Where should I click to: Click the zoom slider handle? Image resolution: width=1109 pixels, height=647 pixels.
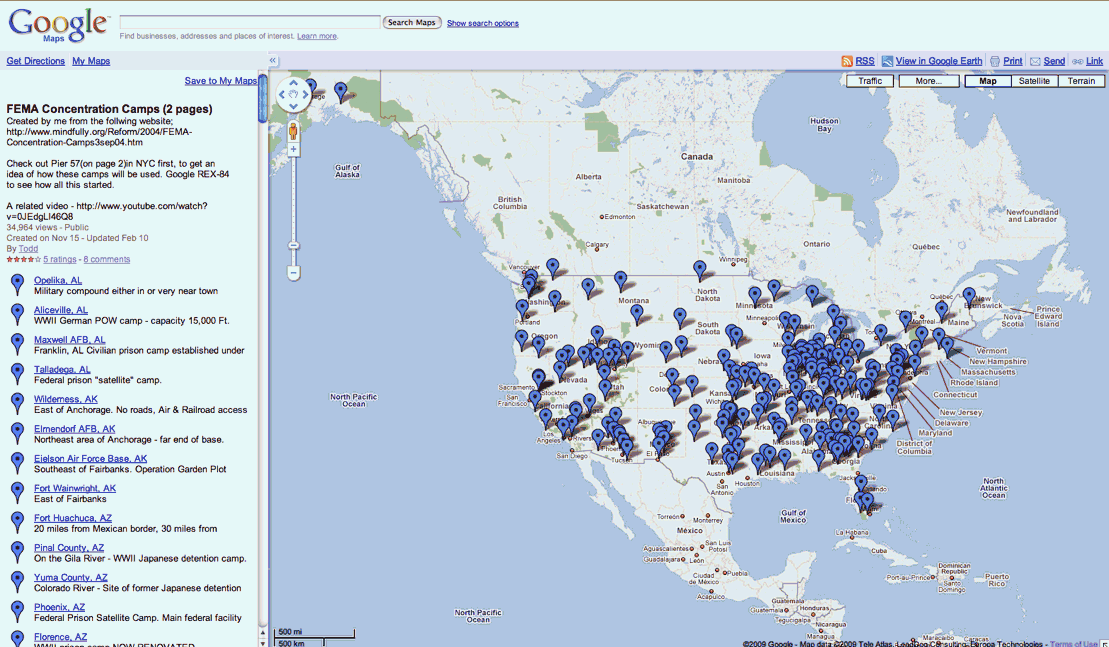294,245
